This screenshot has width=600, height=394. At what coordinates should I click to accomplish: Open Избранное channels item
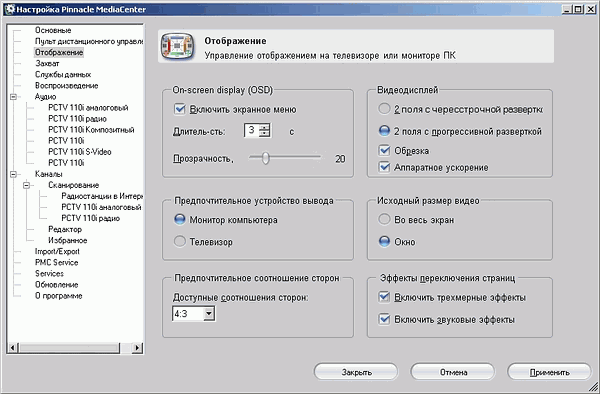tap(67, 241)
